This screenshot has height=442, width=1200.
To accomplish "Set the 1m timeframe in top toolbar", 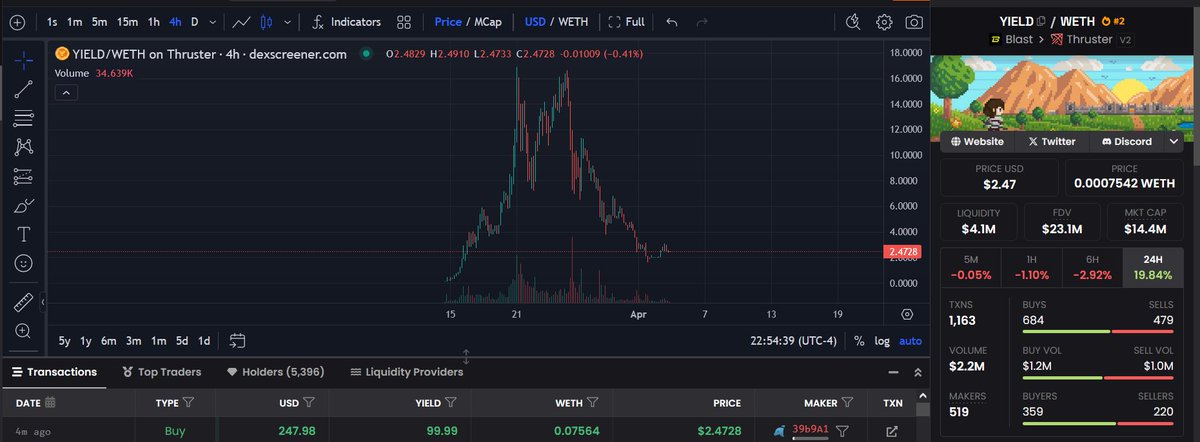I will pyautogui.click(x=75, y=21).
